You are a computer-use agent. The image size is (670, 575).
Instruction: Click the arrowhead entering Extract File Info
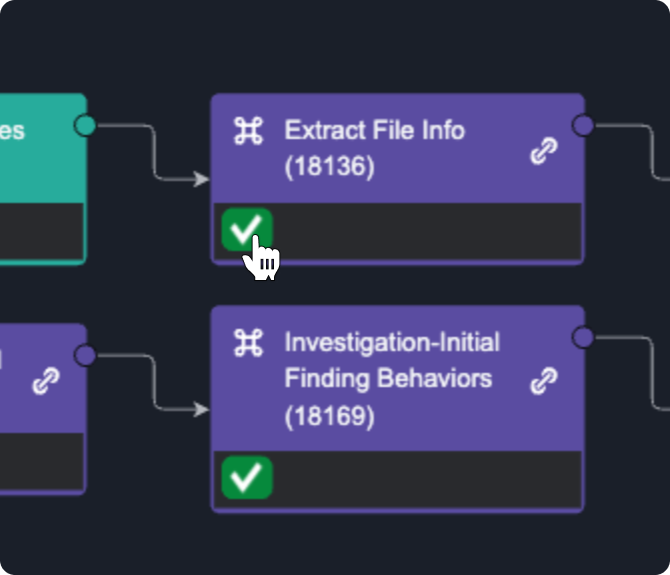click(203, 180)
